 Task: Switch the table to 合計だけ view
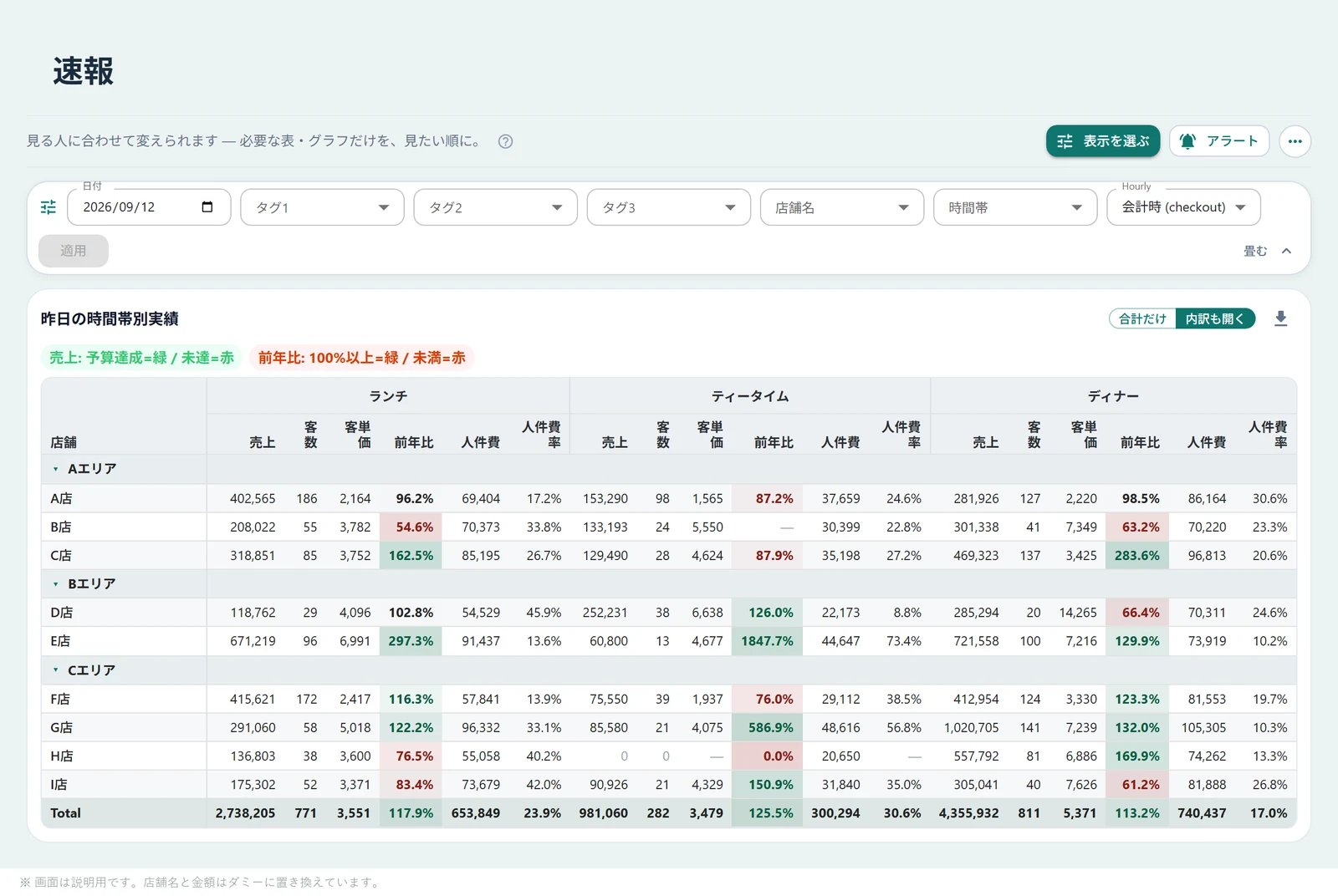(1142, 318)
